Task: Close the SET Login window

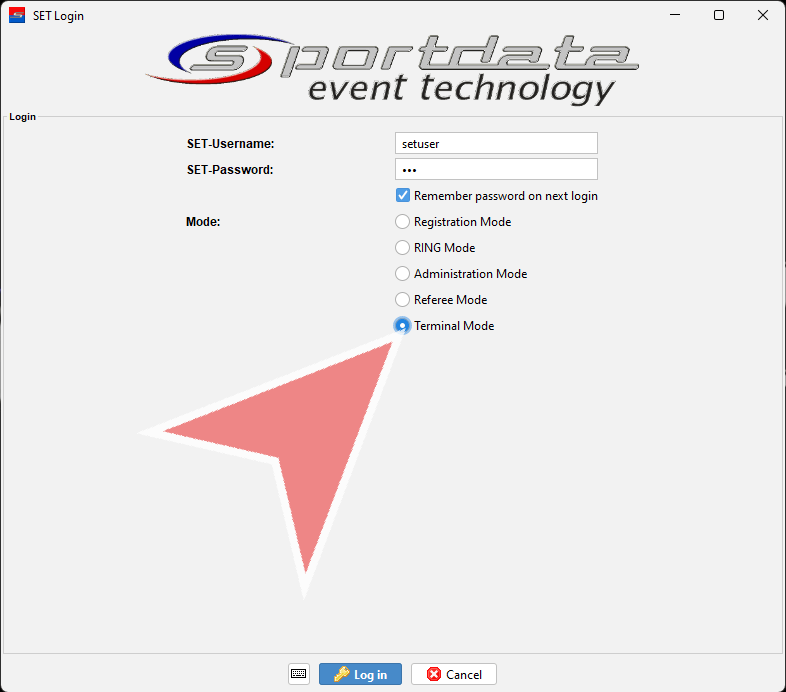Action: (763, 15)
